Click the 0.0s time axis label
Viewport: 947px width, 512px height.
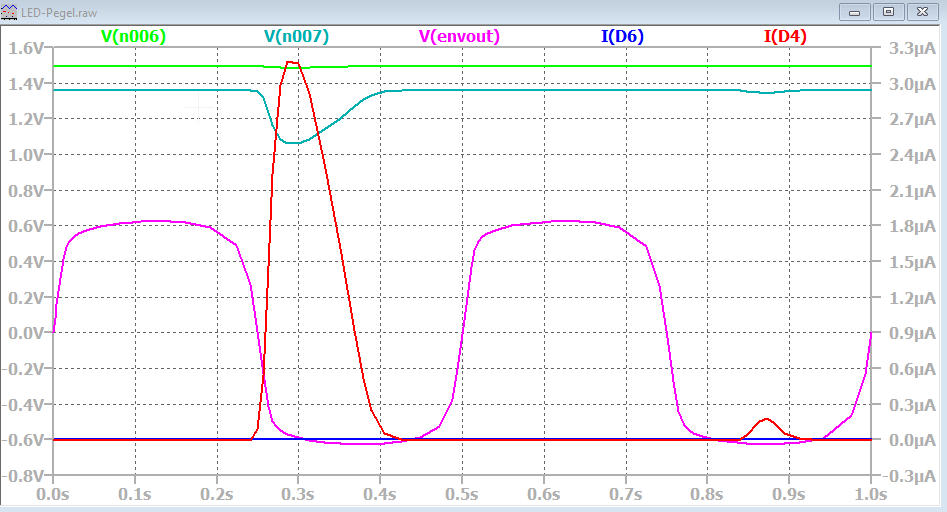pos(53,494)
